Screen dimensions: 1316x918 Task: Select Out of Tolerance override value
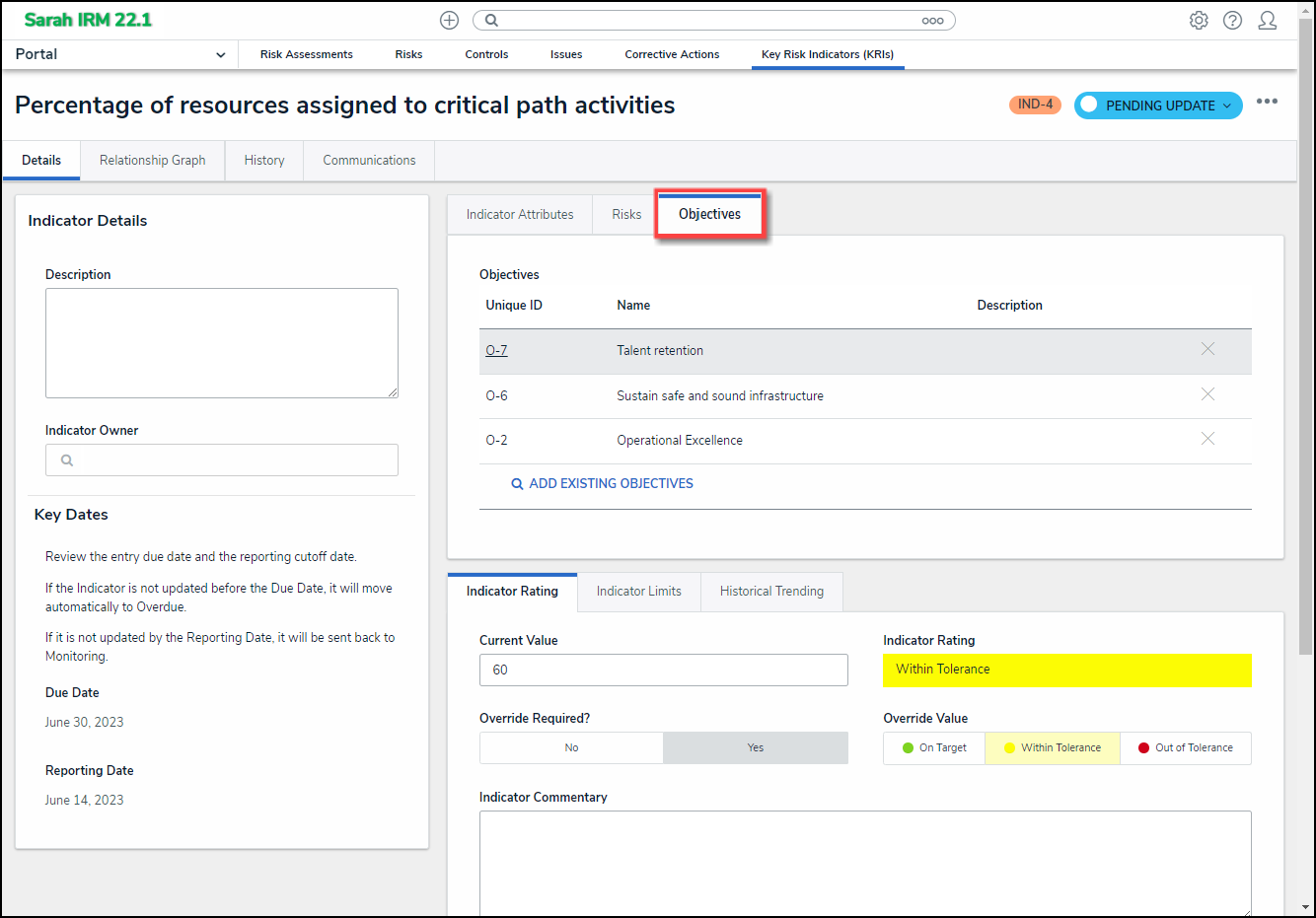point(1185,747)
